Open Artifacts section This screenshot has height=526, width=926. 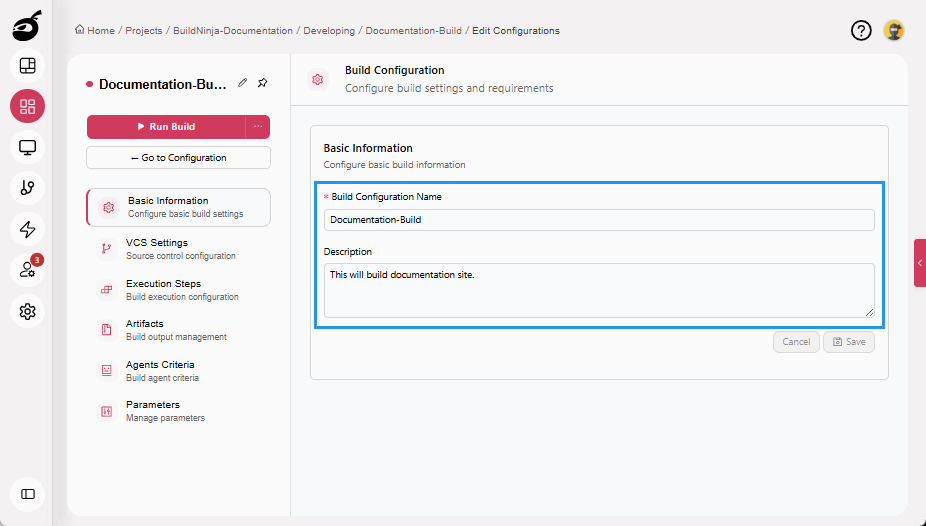click(x=178, y=330)
